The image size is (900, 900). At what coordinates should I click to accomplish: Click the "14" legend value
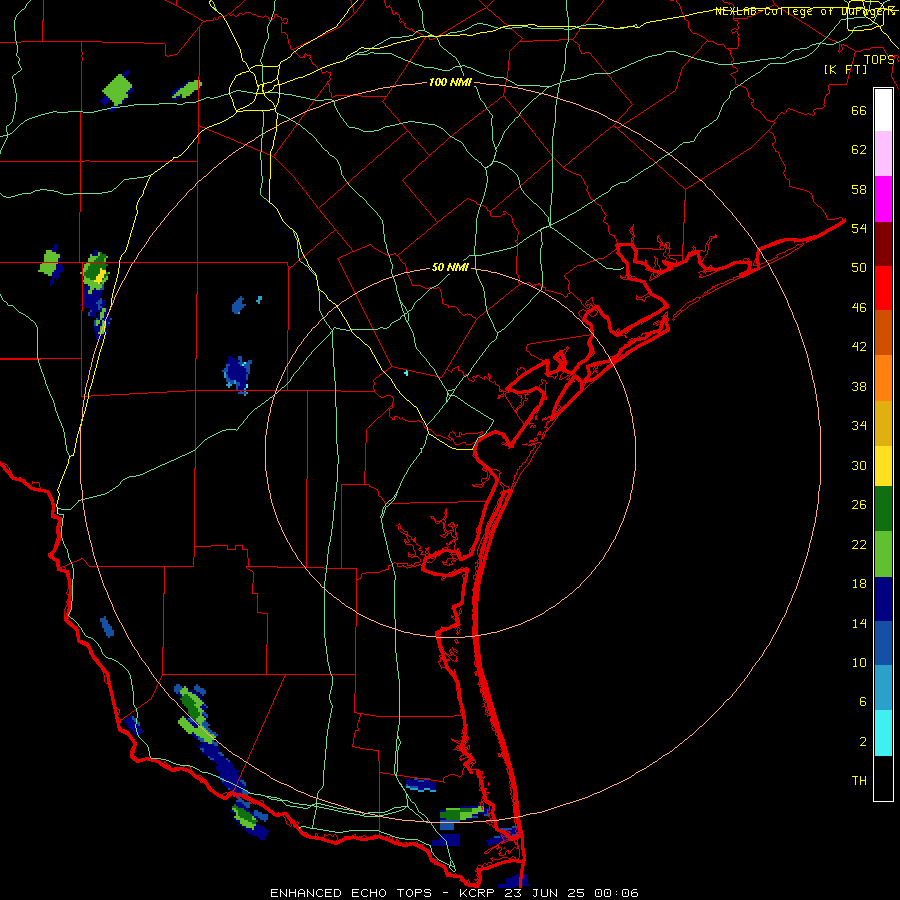click(x=859, y=623)
